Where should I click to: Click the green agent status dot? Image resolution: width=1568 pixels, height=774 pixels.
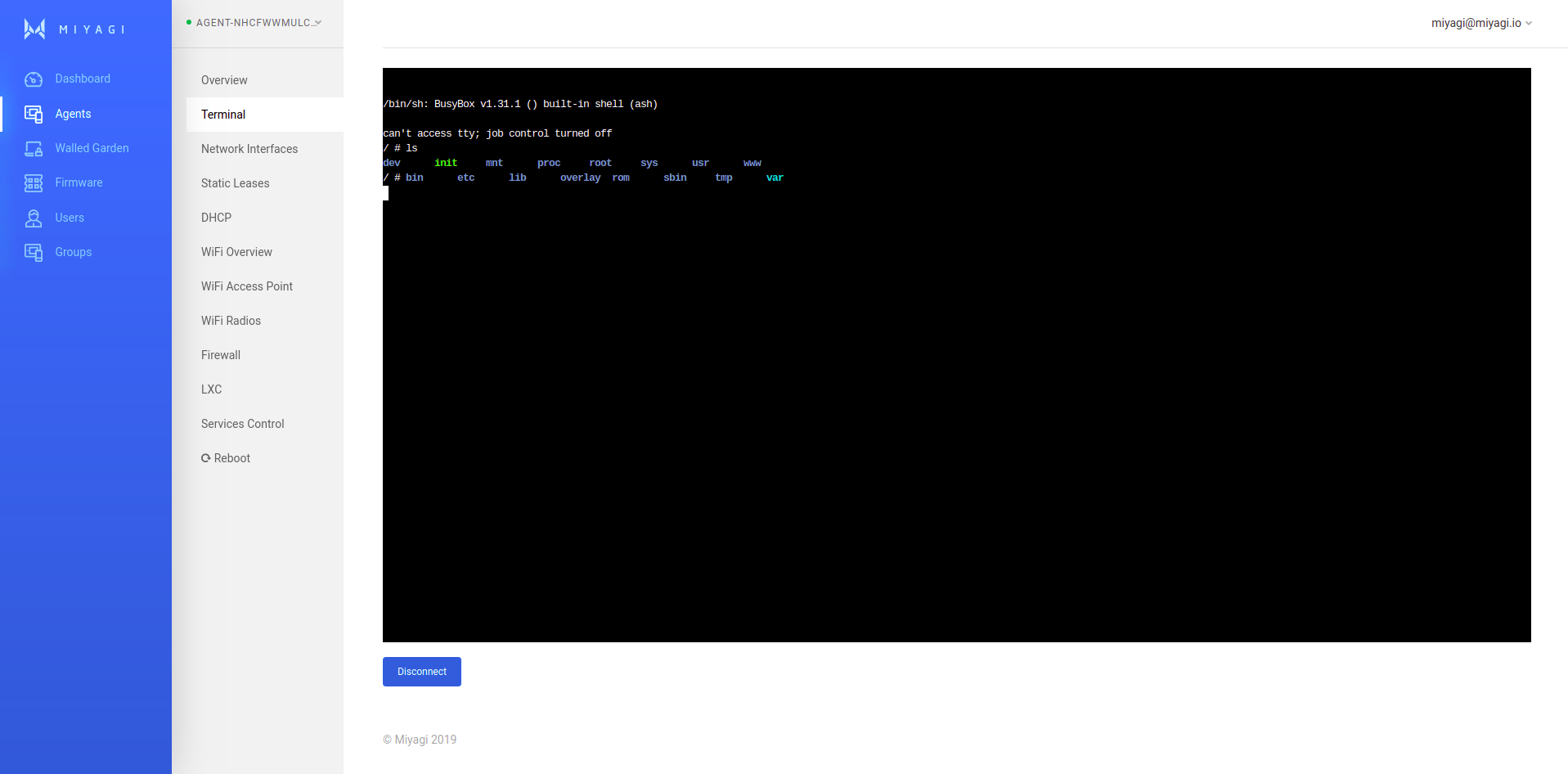point(189,22)
